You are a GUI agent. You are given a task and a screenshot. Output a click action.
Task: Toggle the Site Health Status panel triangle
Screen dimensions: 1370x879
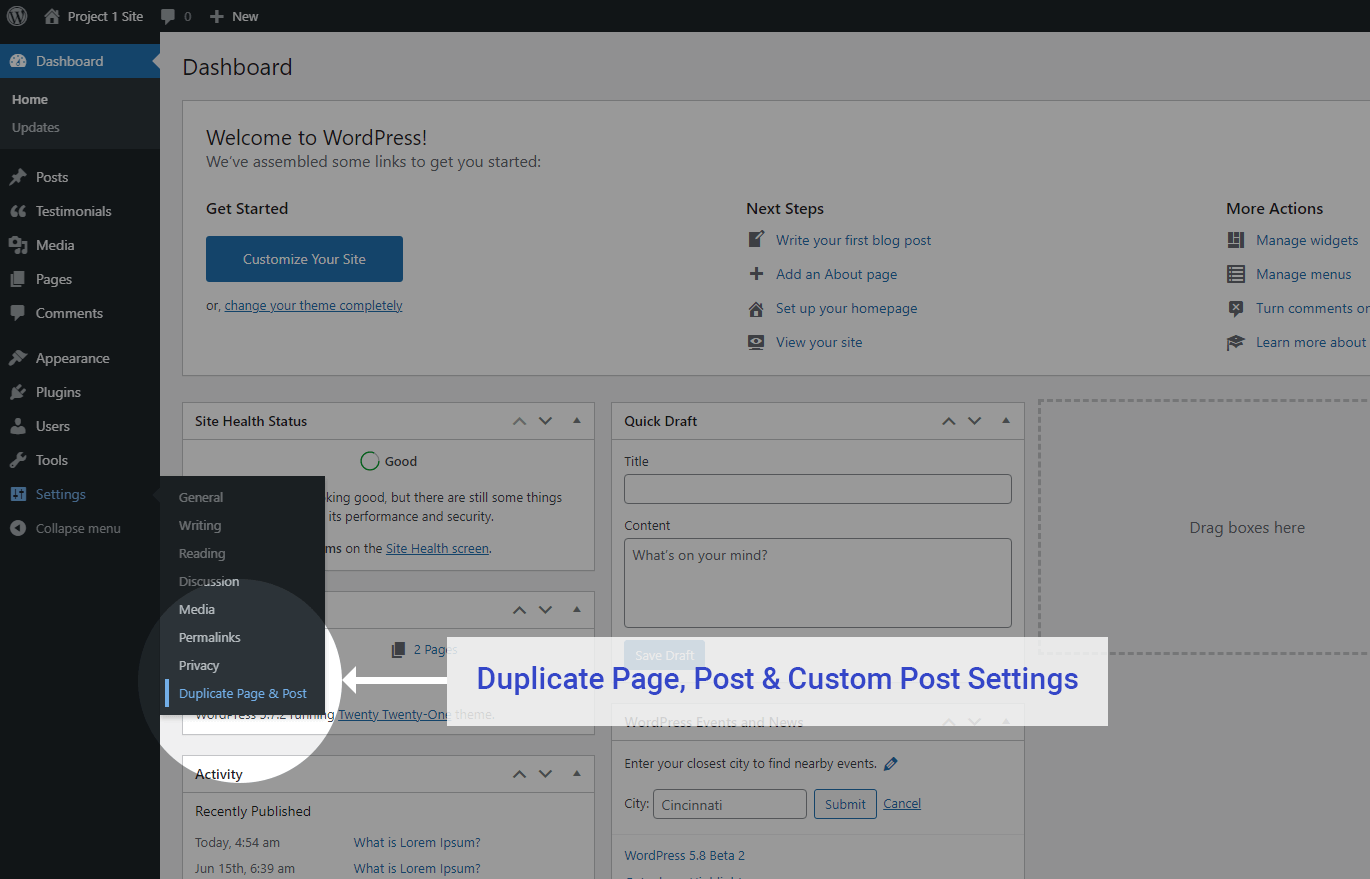coord(577,421)
